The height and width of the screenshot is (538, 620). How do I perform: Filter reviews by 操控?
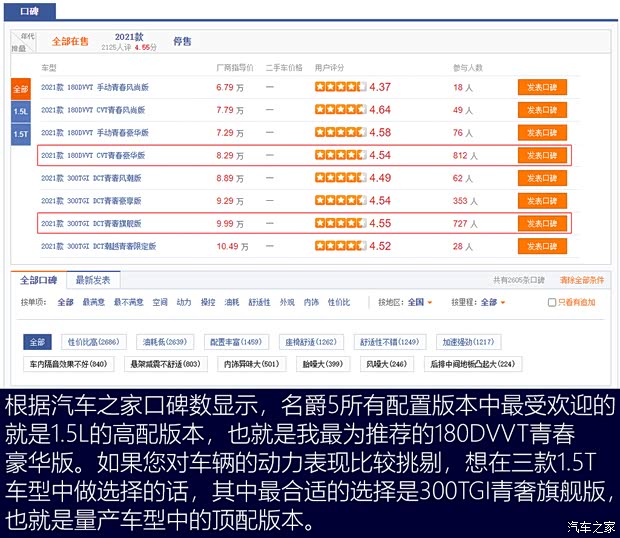coord(208,302)
